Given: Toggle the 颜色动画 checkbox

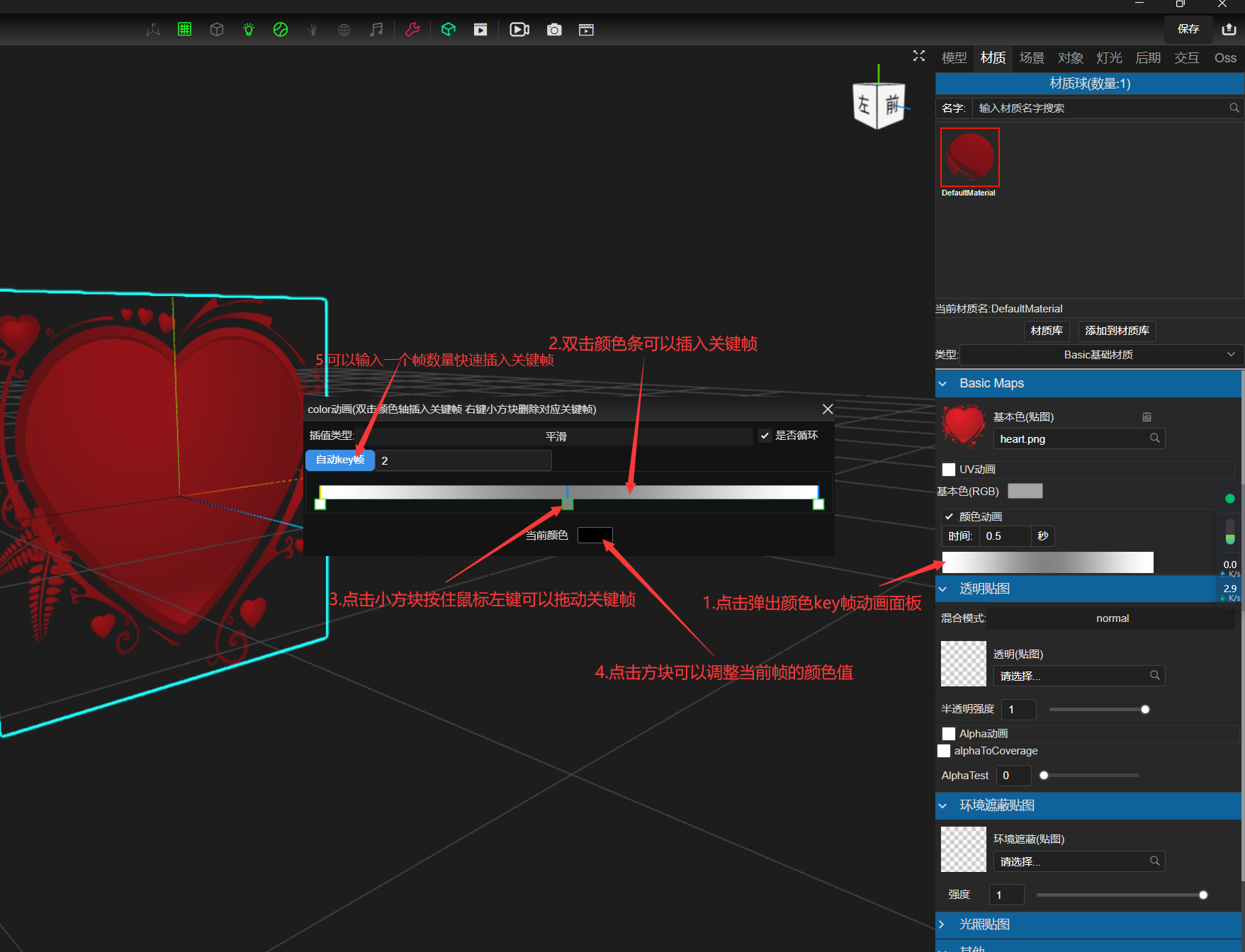Looking at the screenshot, I should pos(949,516).
